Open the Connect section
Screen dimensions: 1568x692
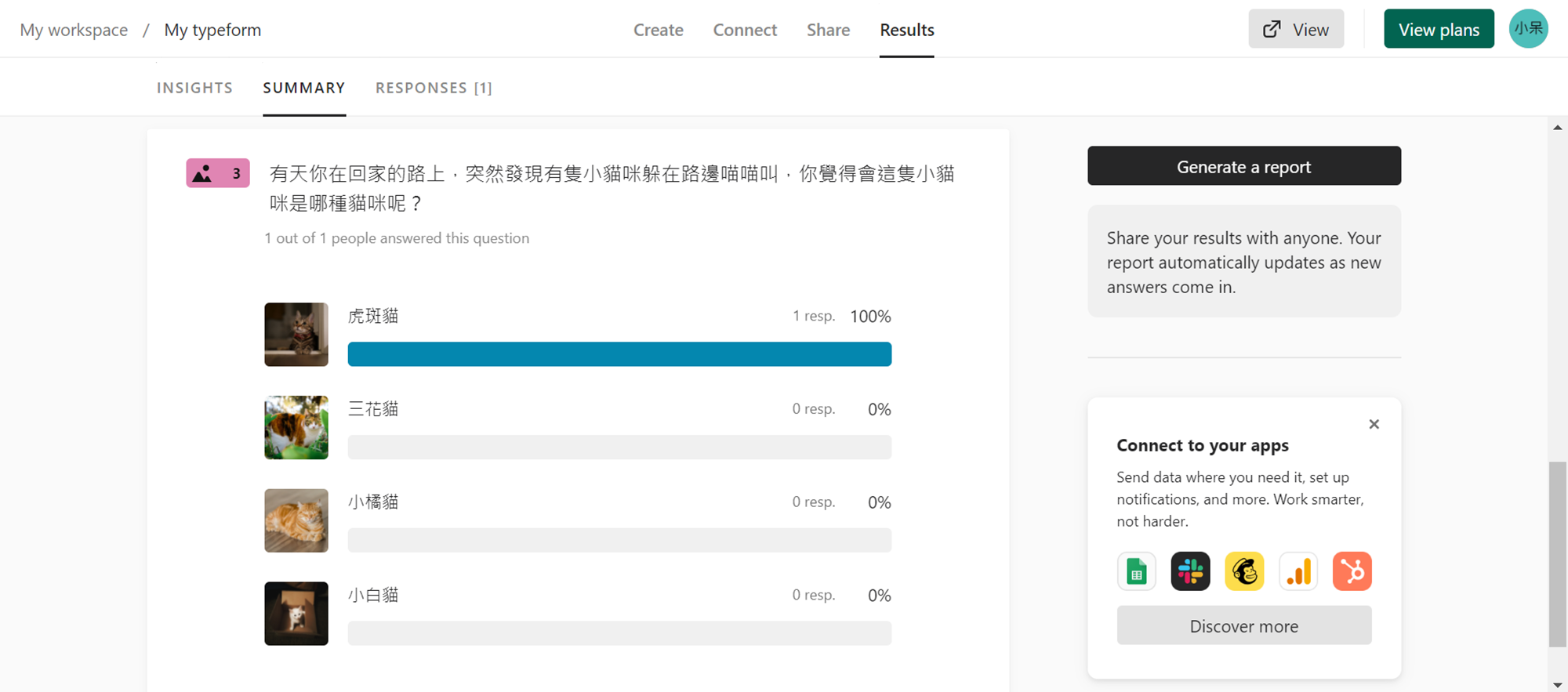coord(745,30)
